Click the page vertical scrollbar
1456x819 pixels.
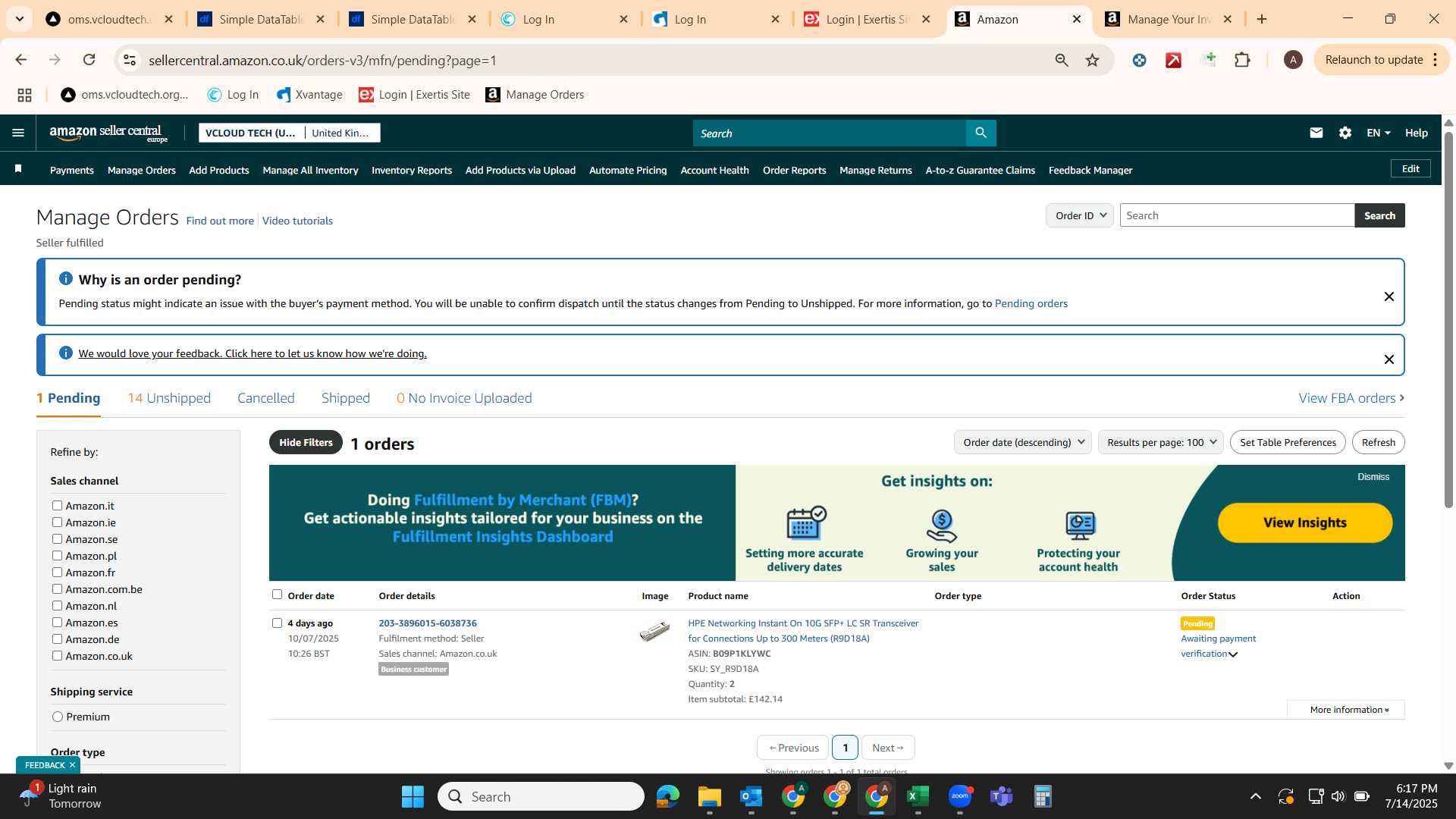point(1448,318)
